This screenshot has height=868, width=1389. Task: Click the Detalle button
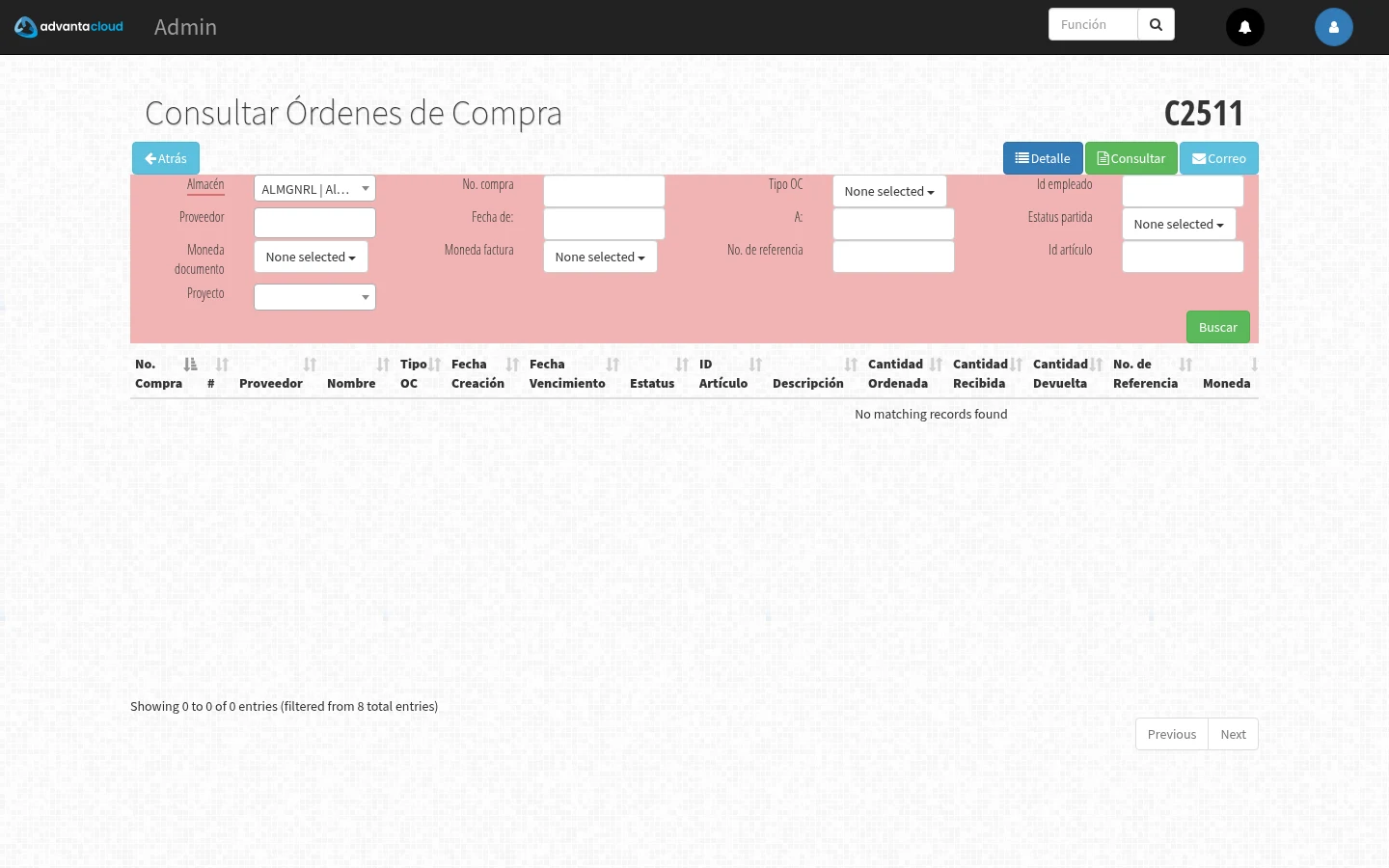pos(1043,158)
